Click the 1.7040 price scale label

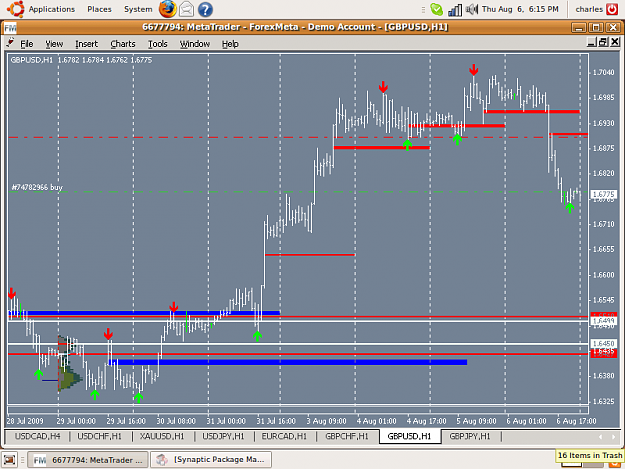tap(603, 72)
